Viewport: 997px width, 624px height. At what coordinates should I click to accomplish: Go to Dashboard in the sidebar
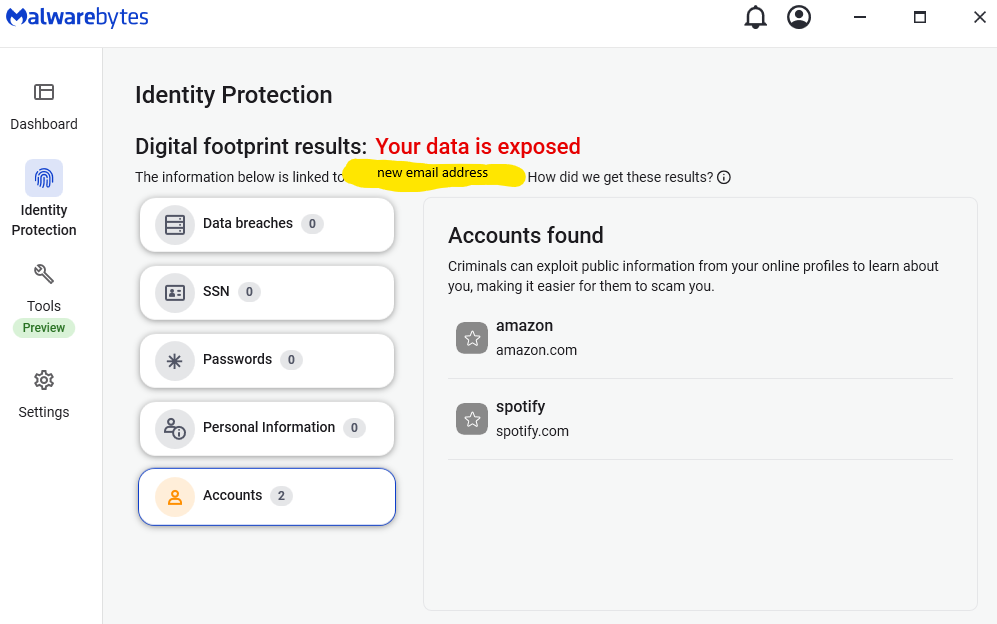pos(44,107)
